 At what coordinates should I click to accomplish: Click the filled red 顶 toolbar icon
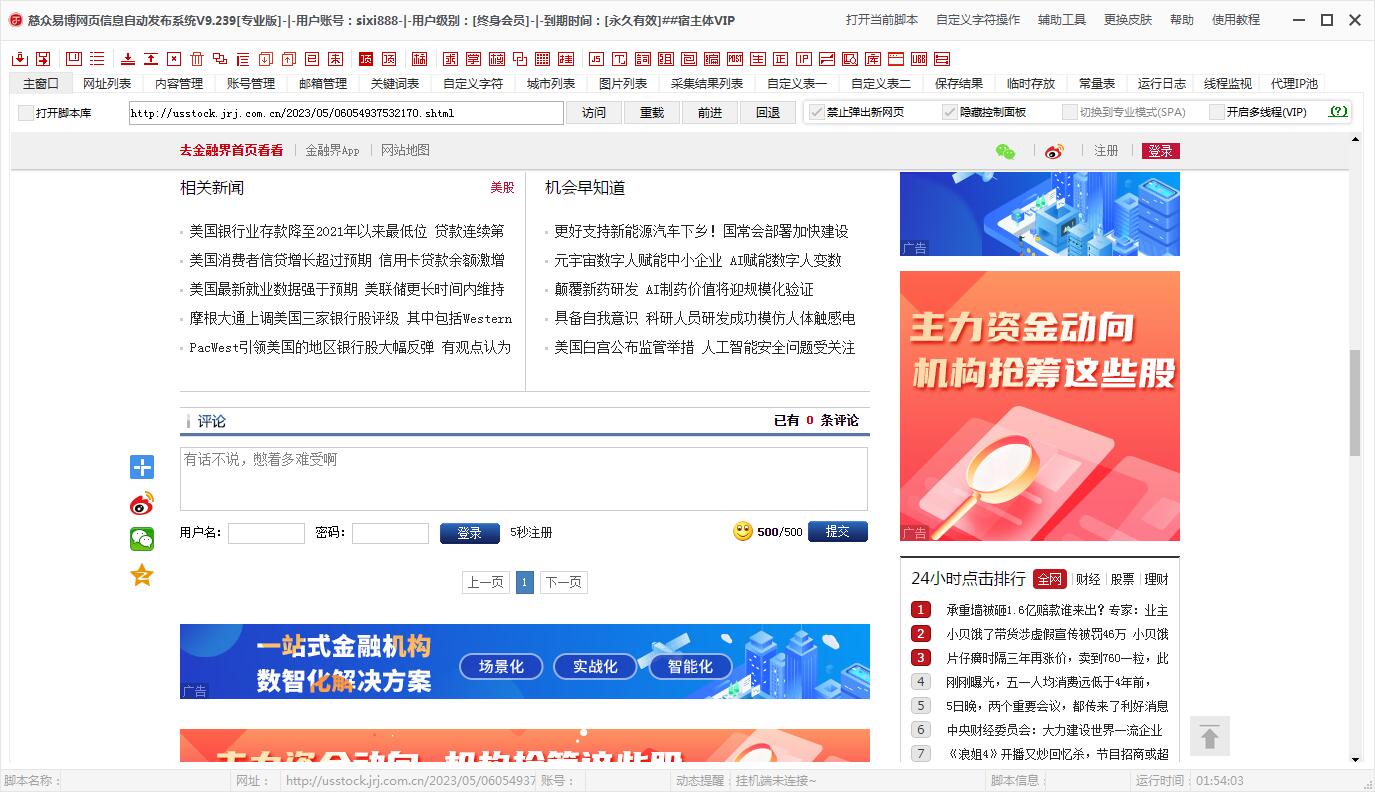(x=366, y=59)
